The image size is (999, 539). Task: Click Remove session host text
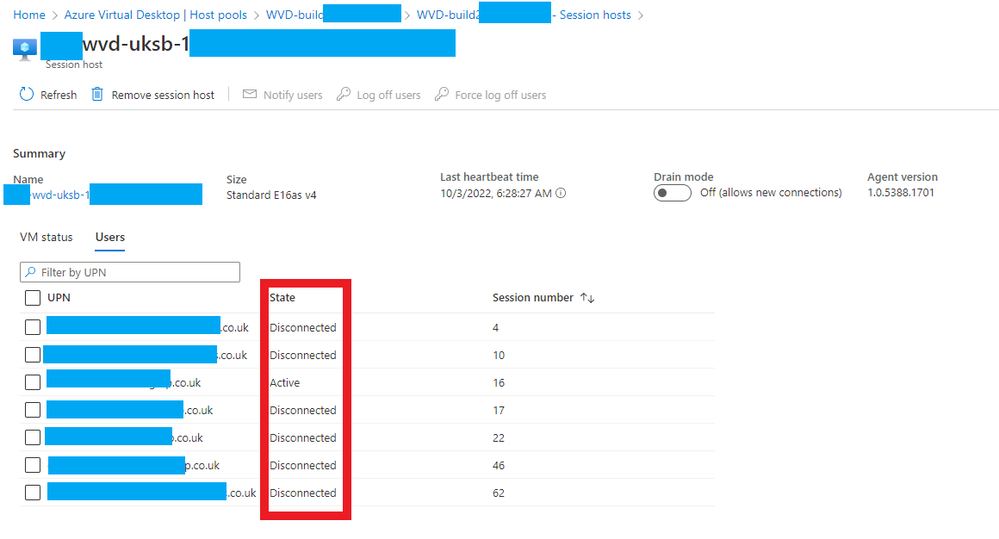coord(163,95)
